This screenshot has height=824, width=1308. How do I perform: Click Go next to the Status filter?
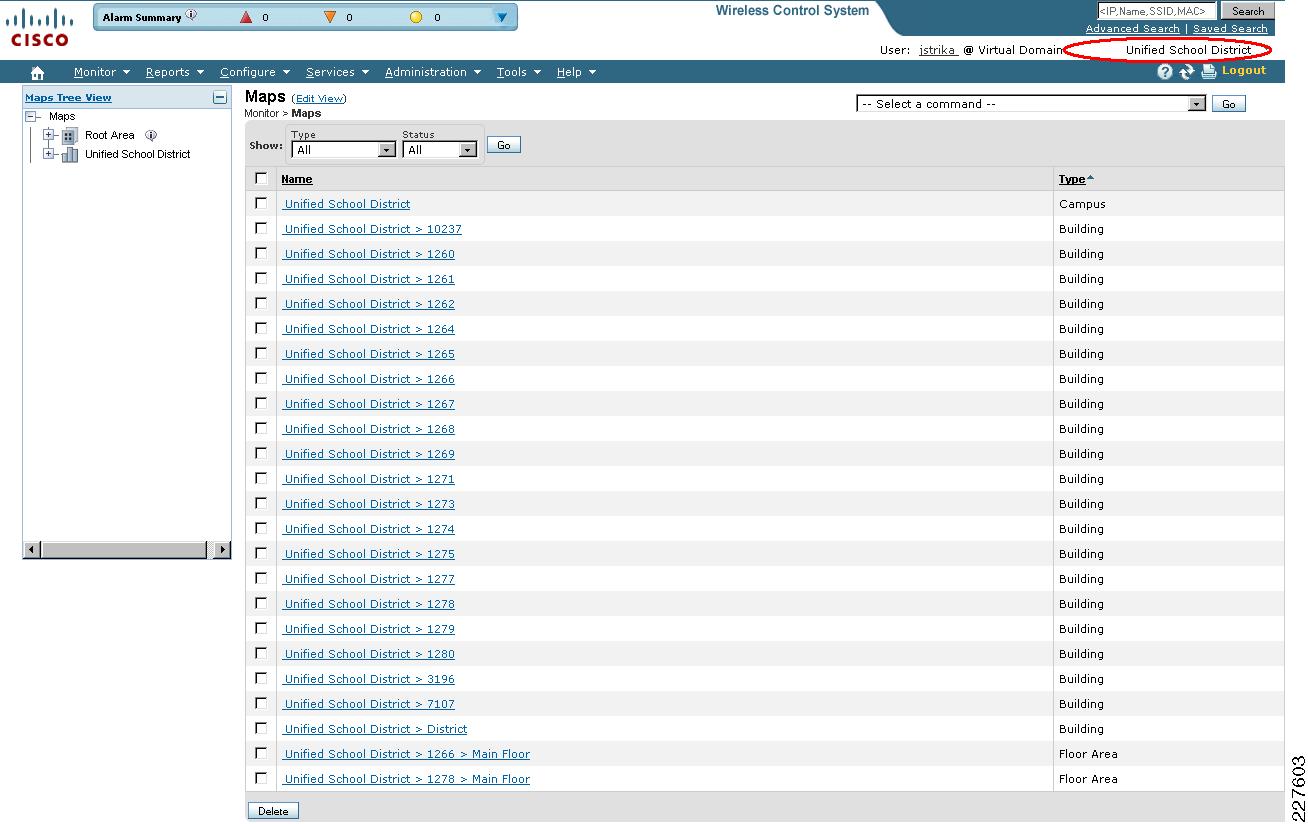pos(503,145)
